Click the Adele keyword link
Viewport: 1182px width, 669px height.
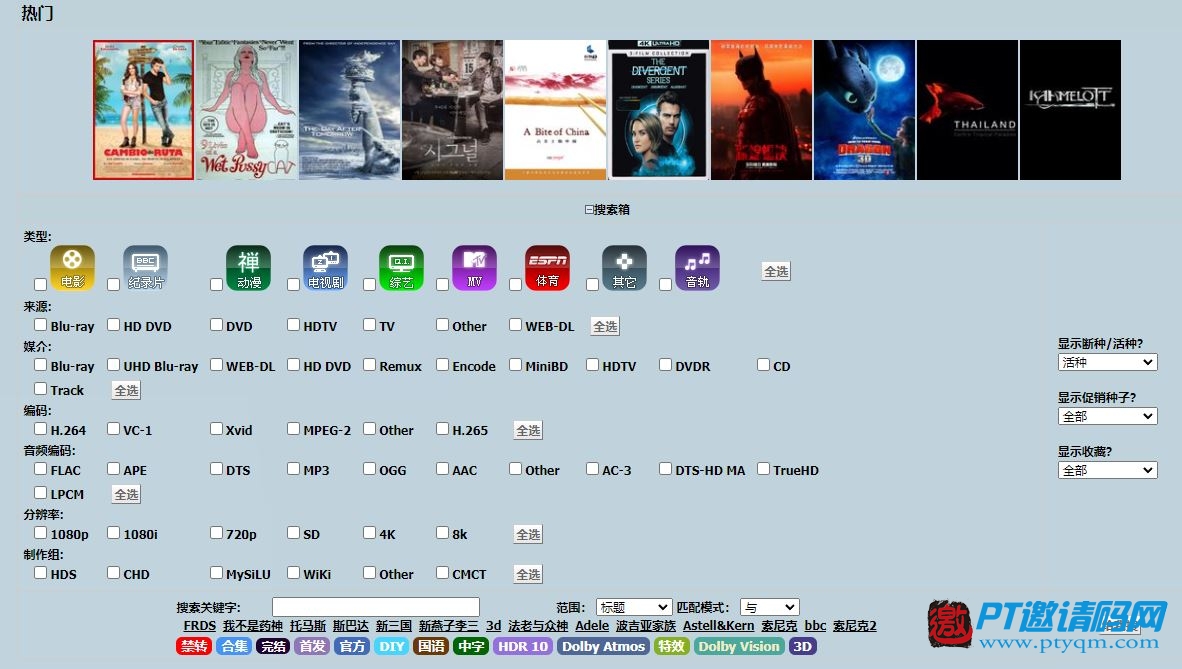point(592,626)
